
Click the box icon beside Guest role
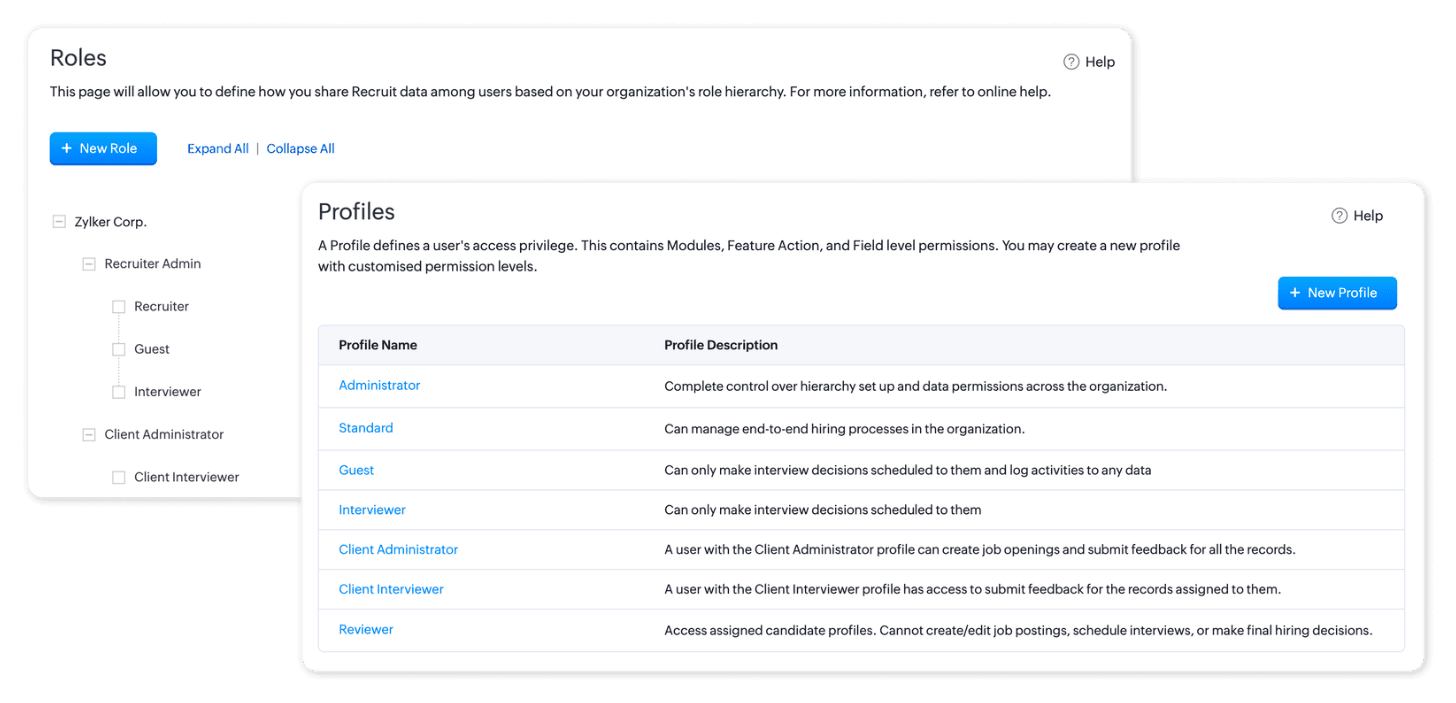click(x=119, y=350)
